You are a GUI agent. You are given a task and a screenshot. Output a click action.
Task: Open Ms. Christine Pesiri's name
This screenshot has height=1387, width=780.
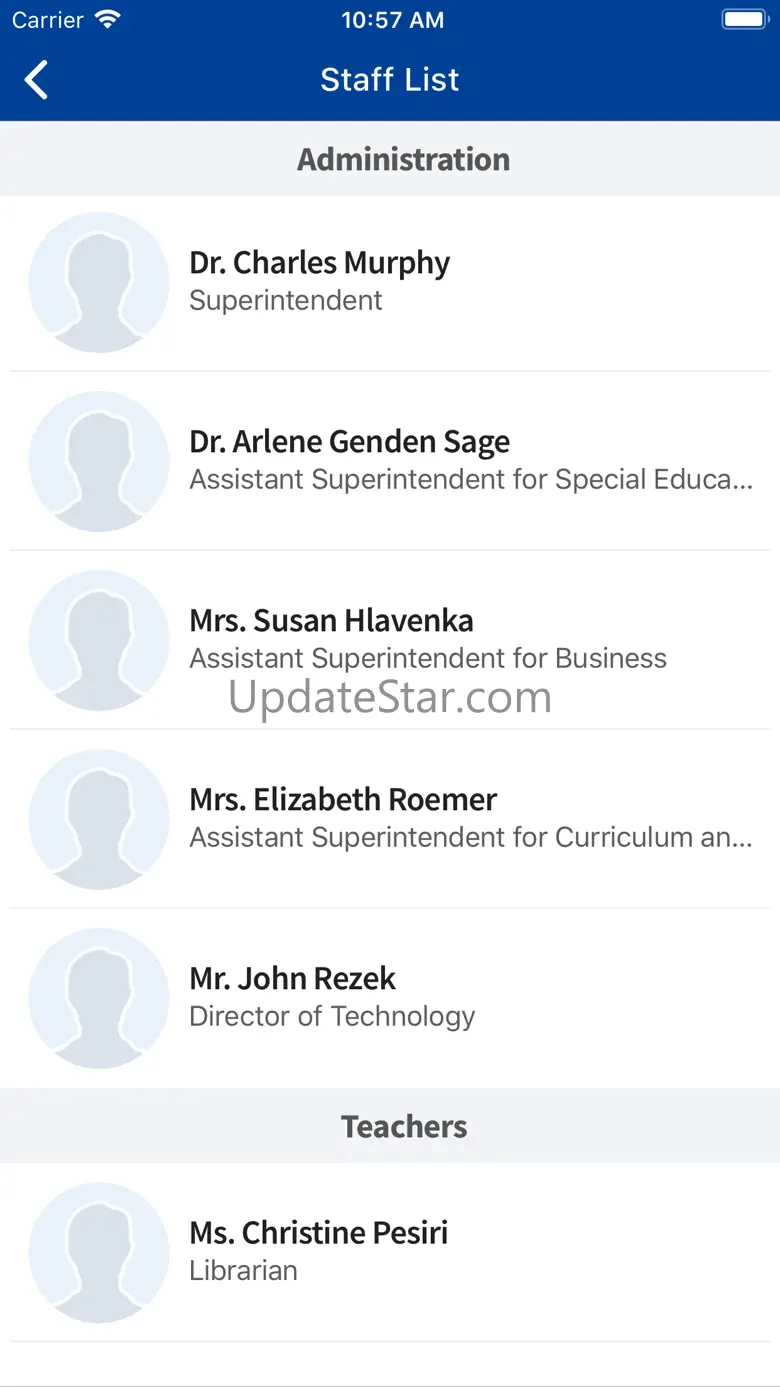[319, 1233]
